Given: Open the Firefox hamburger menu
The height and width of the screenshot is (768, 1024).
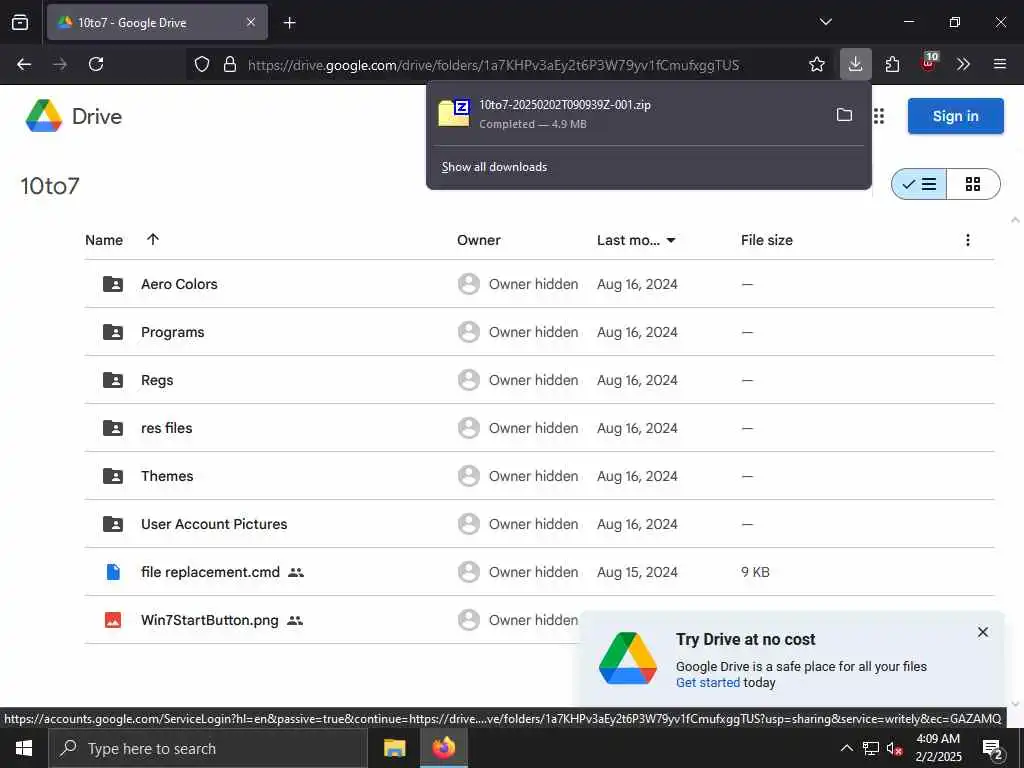Looking at the screenshot, I should (1000, 64).
